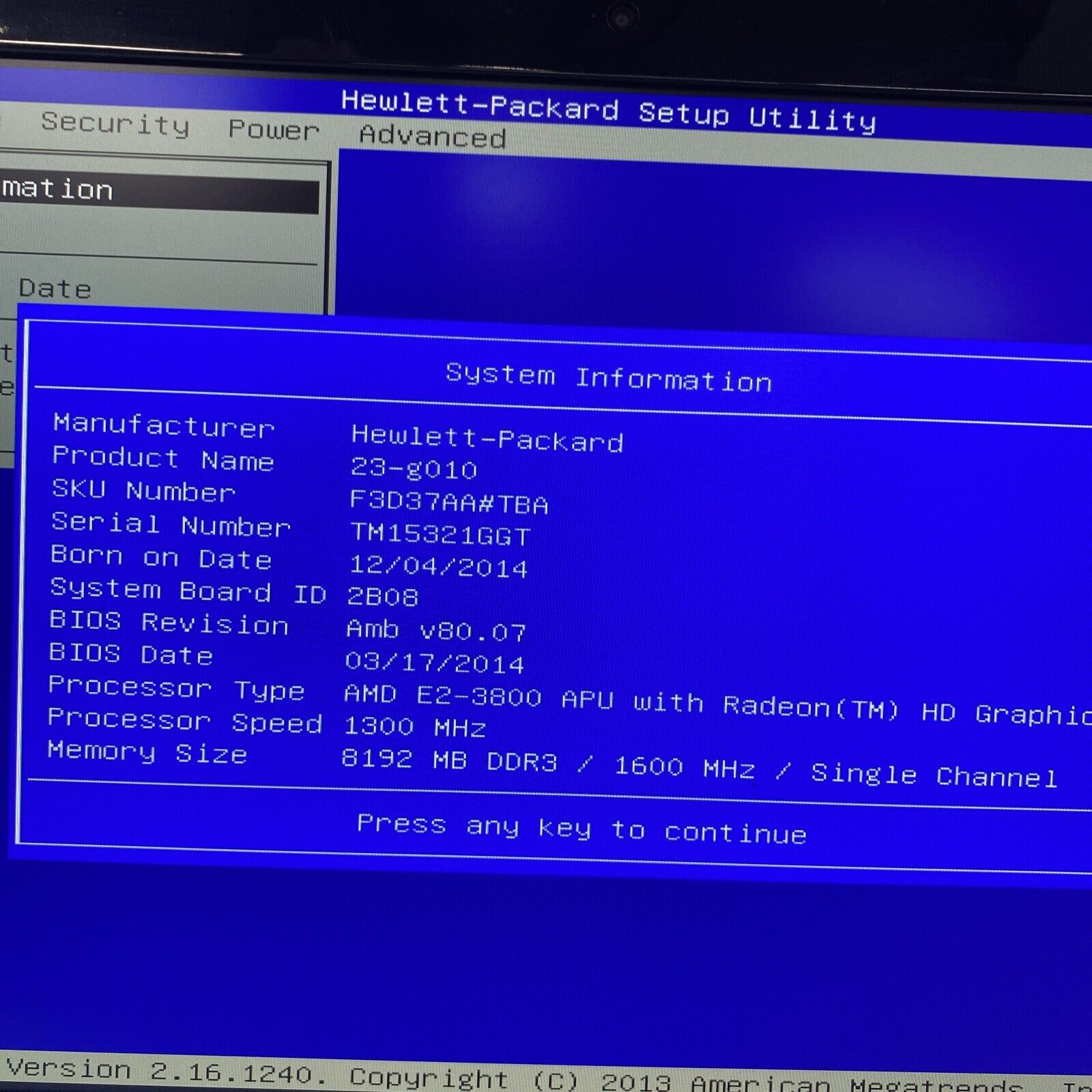Click the 'Processor Type' label
1092x1092 pixels.
point(176,688)
